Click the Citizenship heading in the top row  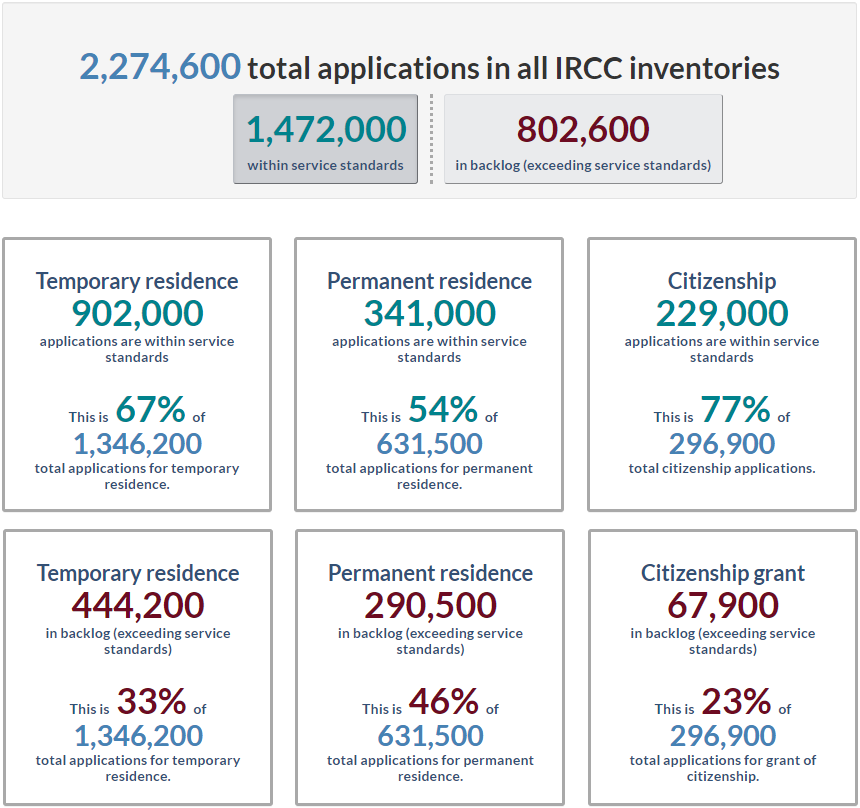pyautogui.click(x=722, y=281)
